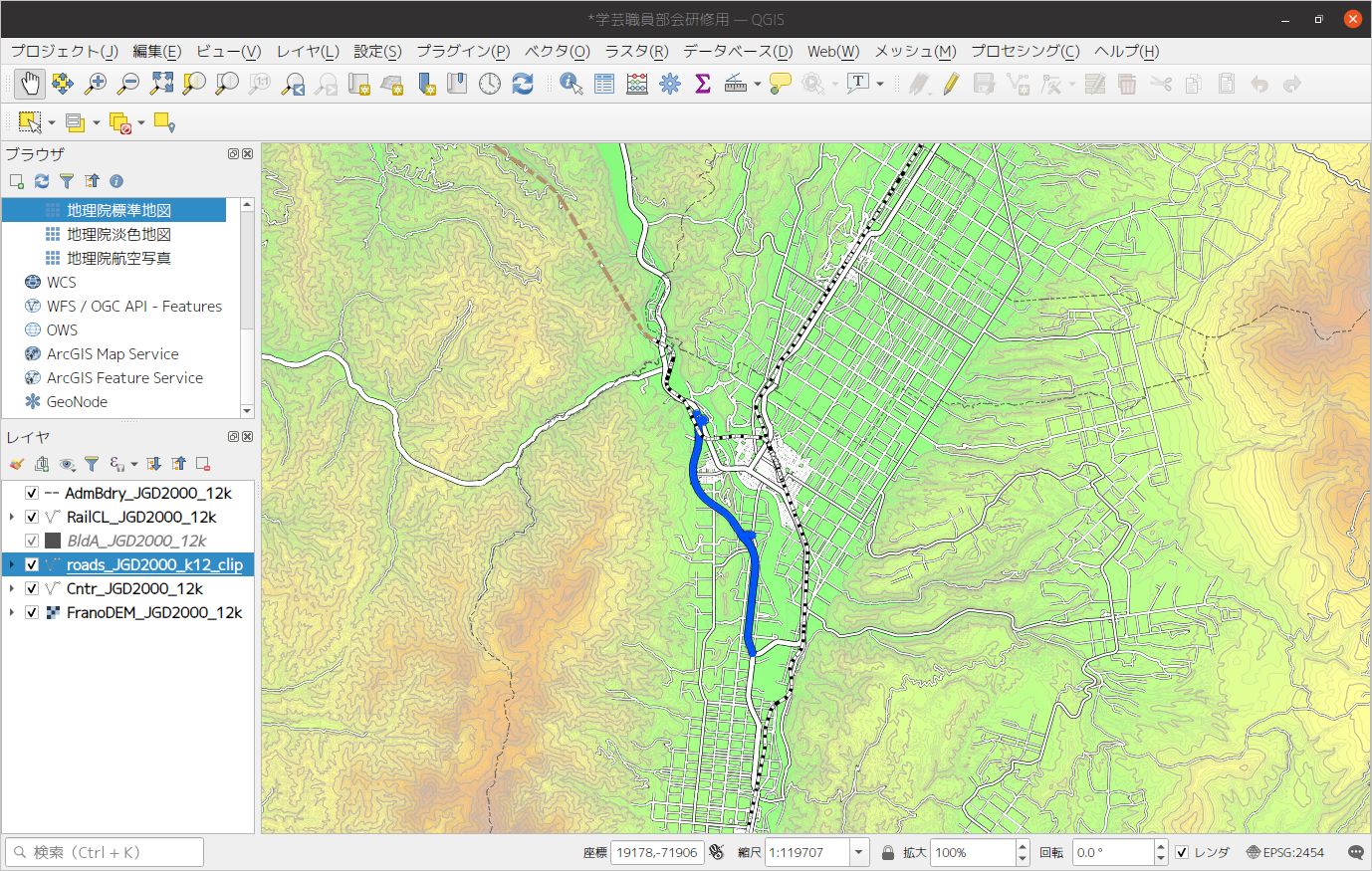The image size is (1372, 871).
Task: Open the attribute table icon
Action: pos(604,85)
